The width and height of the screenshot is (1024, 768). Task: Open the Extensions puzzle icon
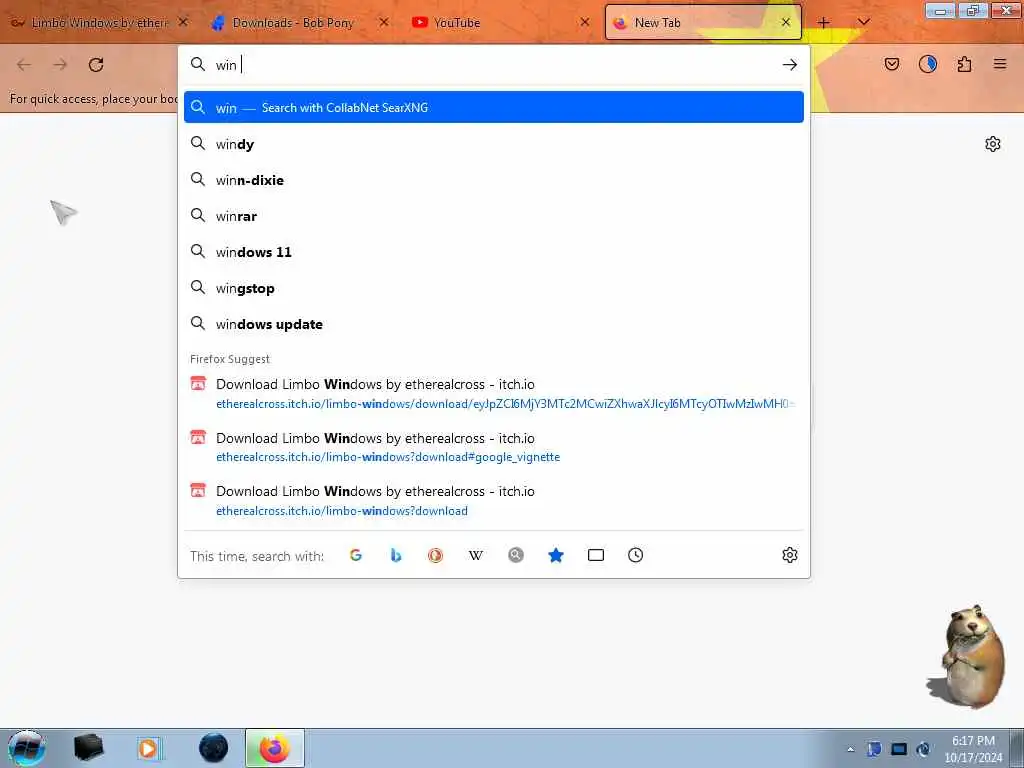pyautogui.click(x=964, y=64)
